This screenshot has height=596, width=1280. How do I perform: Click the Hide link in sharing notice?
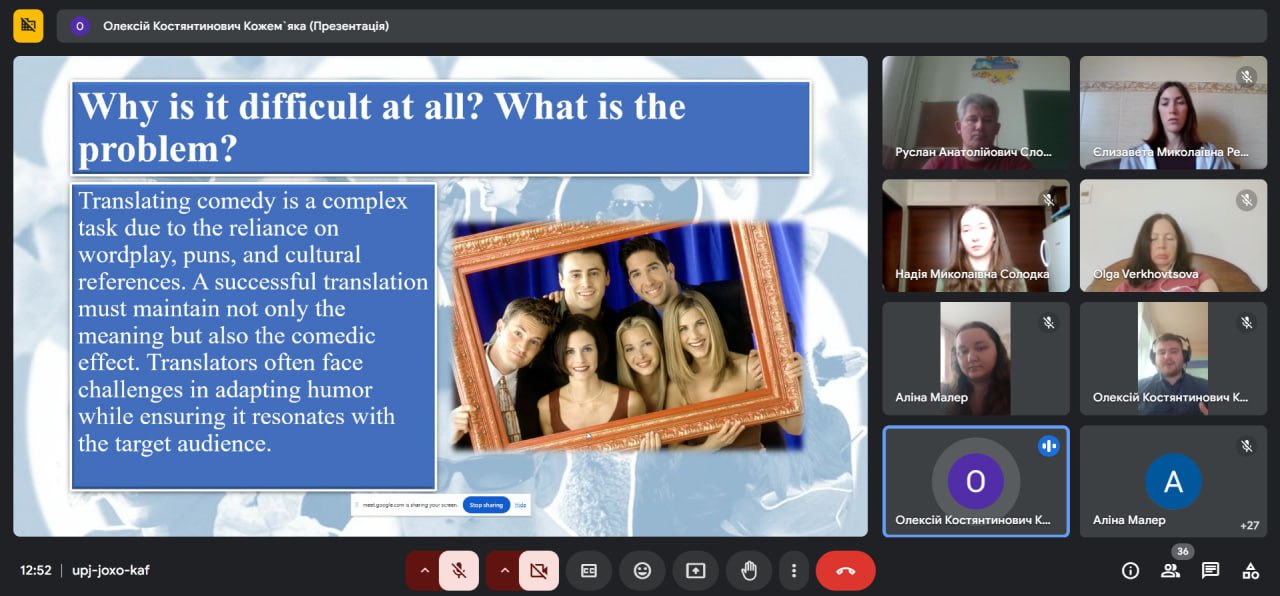tap(520, 505)
